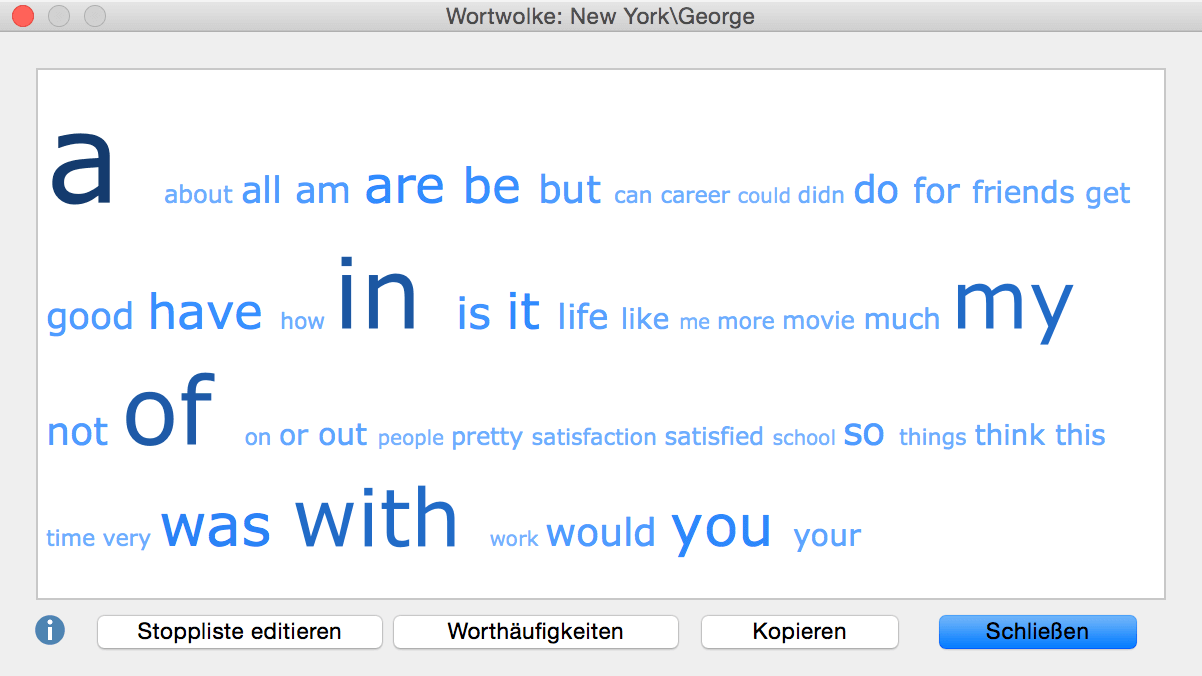Open Stoppliste editieren
1202x676 pixels.
240,632
